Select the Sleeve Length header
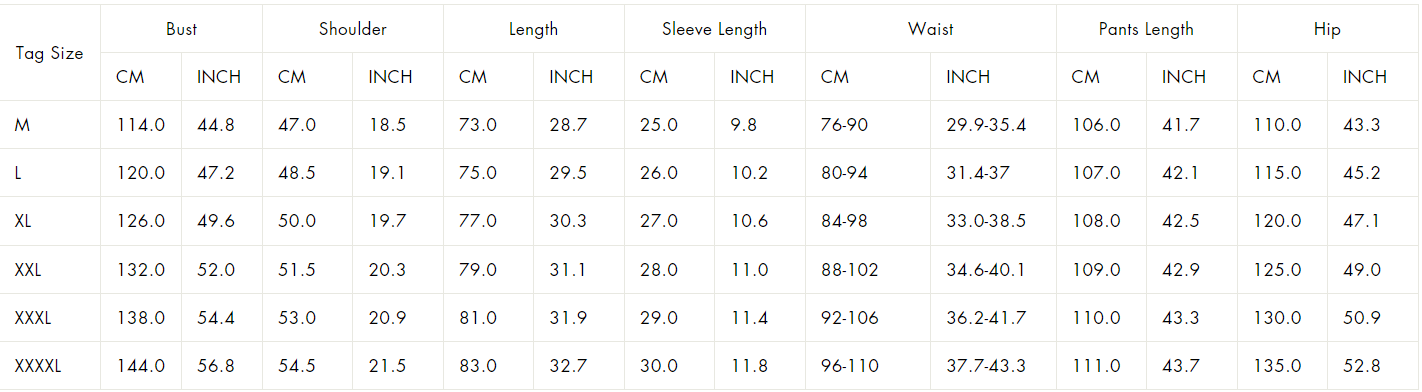This screenshot has height=392, width=1422. click(x=714, y=29)
